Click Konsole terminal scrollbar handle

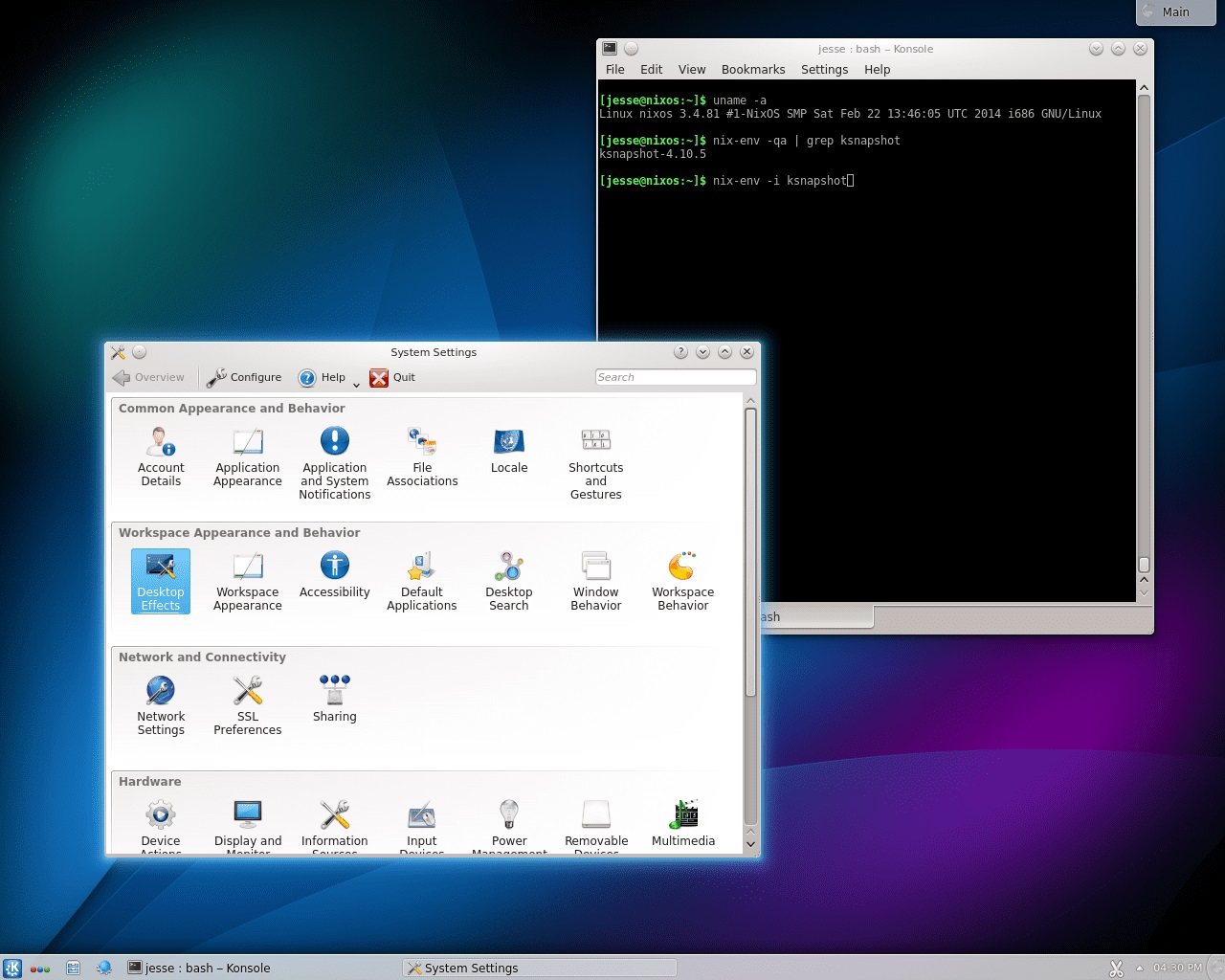(1144, 565)
